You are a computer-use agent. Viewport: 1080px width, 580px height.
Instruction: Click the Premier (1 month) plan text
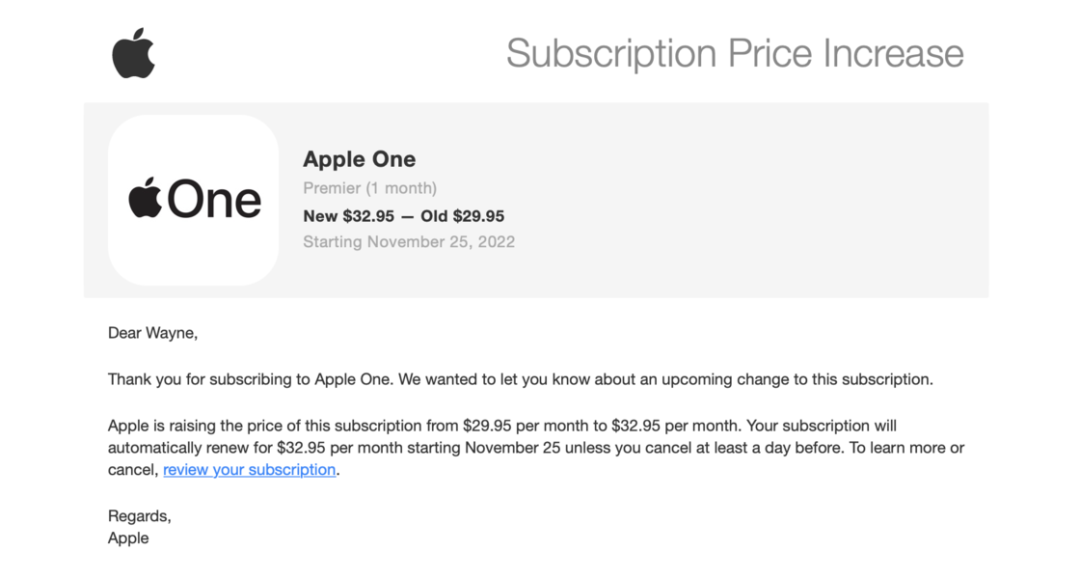[x=369, y=188]
